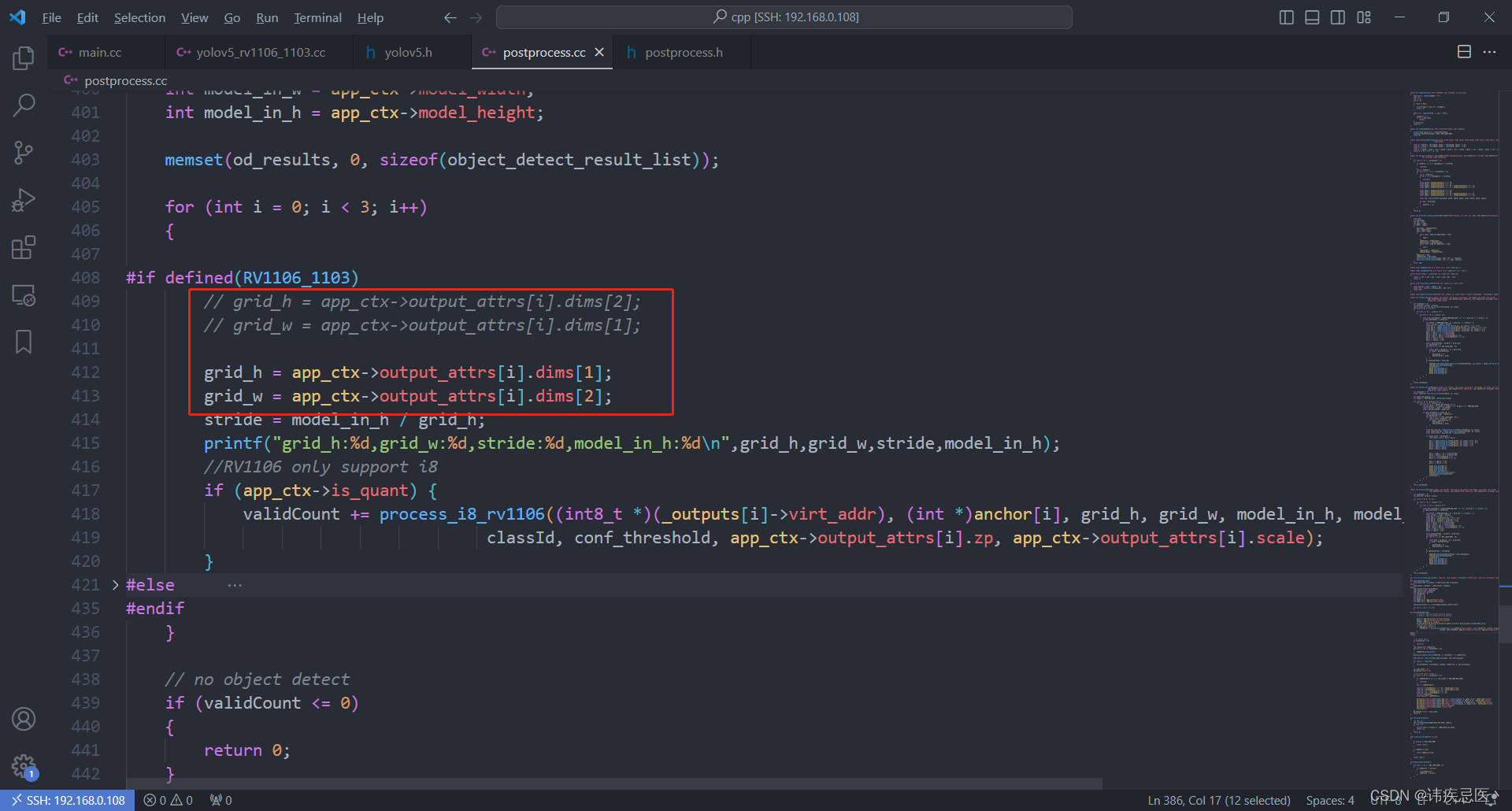Screen dimensions: 1512x811
Task: Open the Run and Debug view
Action: (24, 200)
